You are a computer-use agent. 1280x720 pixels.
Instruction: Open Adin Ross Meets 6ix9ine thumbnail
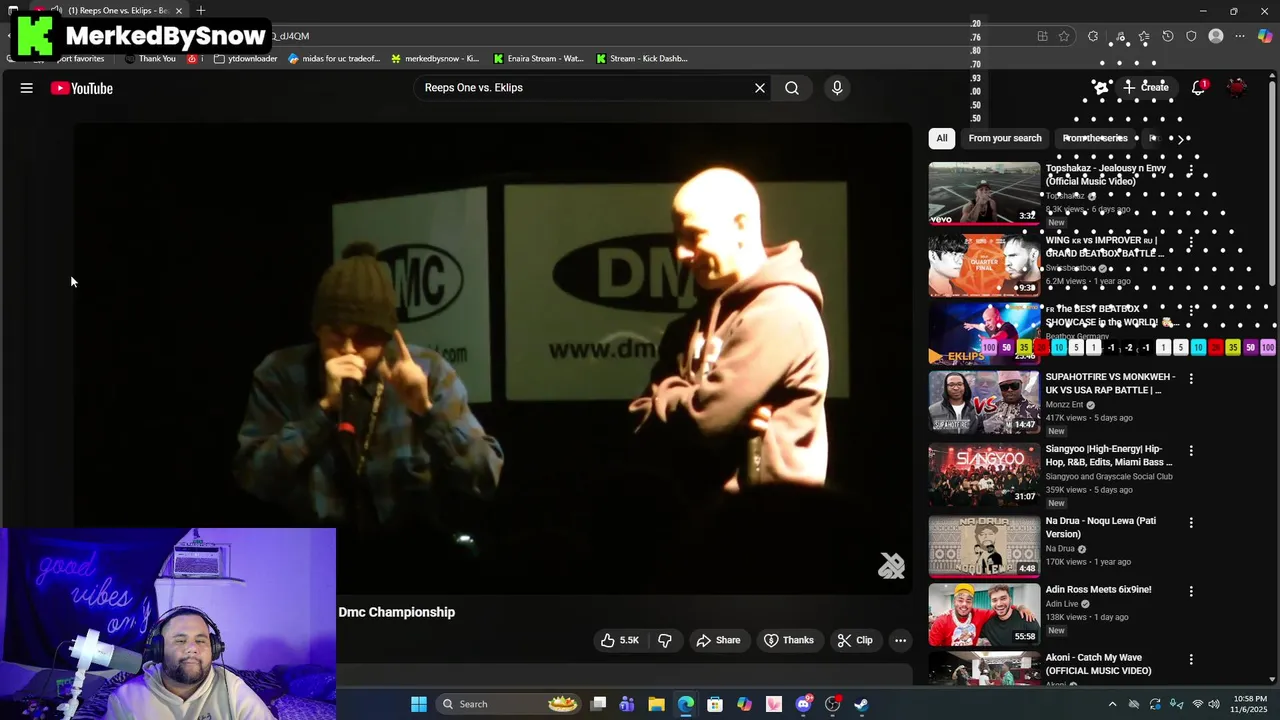[984, 614]
